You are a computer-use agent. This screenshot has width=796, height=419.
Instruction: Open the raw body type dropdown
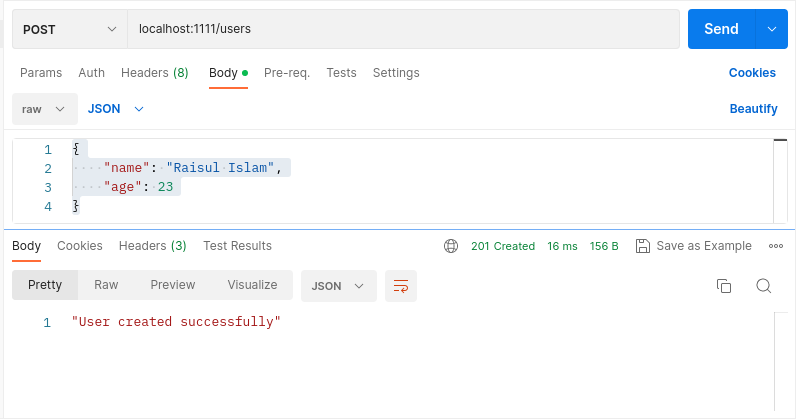(x=45, y=108)
